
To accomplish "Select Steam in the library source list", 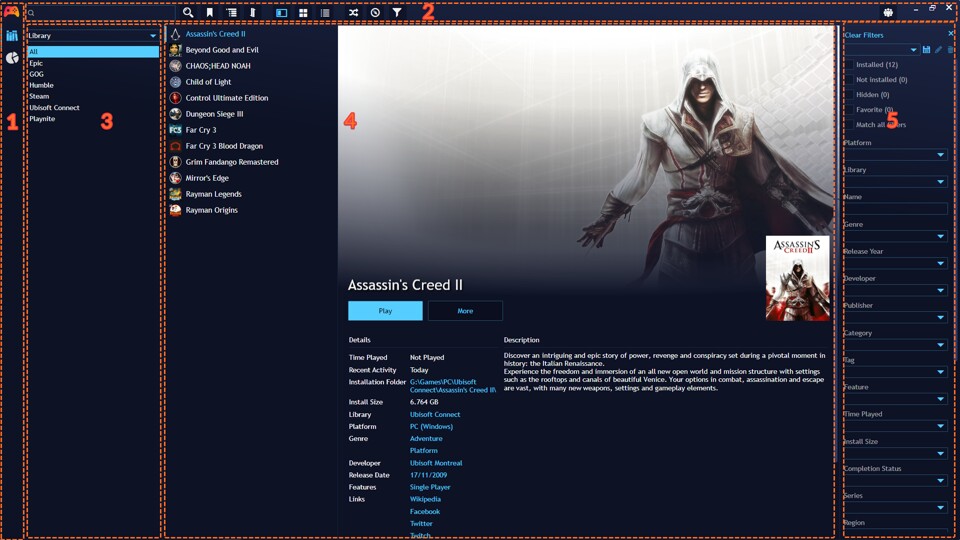I will 39,96.
